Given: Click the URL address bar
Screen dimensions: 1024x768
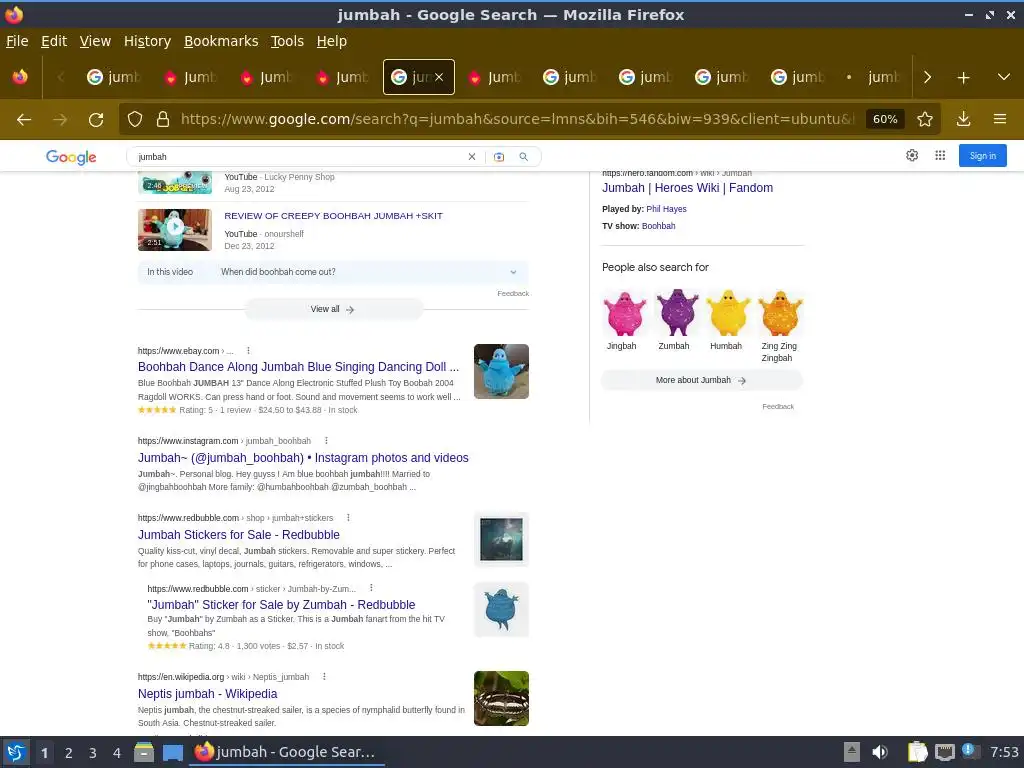Looking at the screenshot, I should 517,119.
